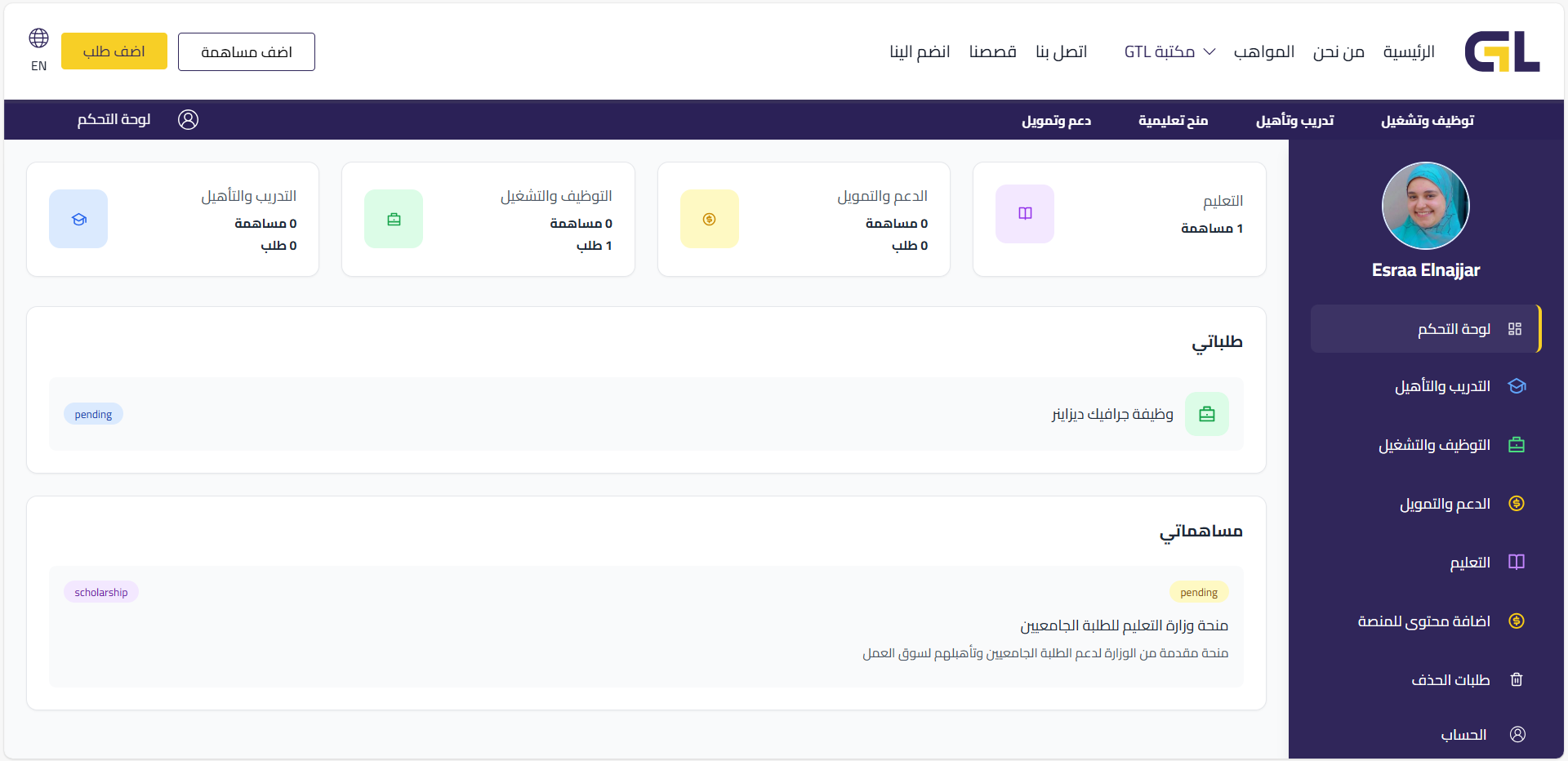Open اضافة محتوى للمنصة in sidebar
The width and height of the screenshot is (1568, 761).
click(x=1426, y=621)
